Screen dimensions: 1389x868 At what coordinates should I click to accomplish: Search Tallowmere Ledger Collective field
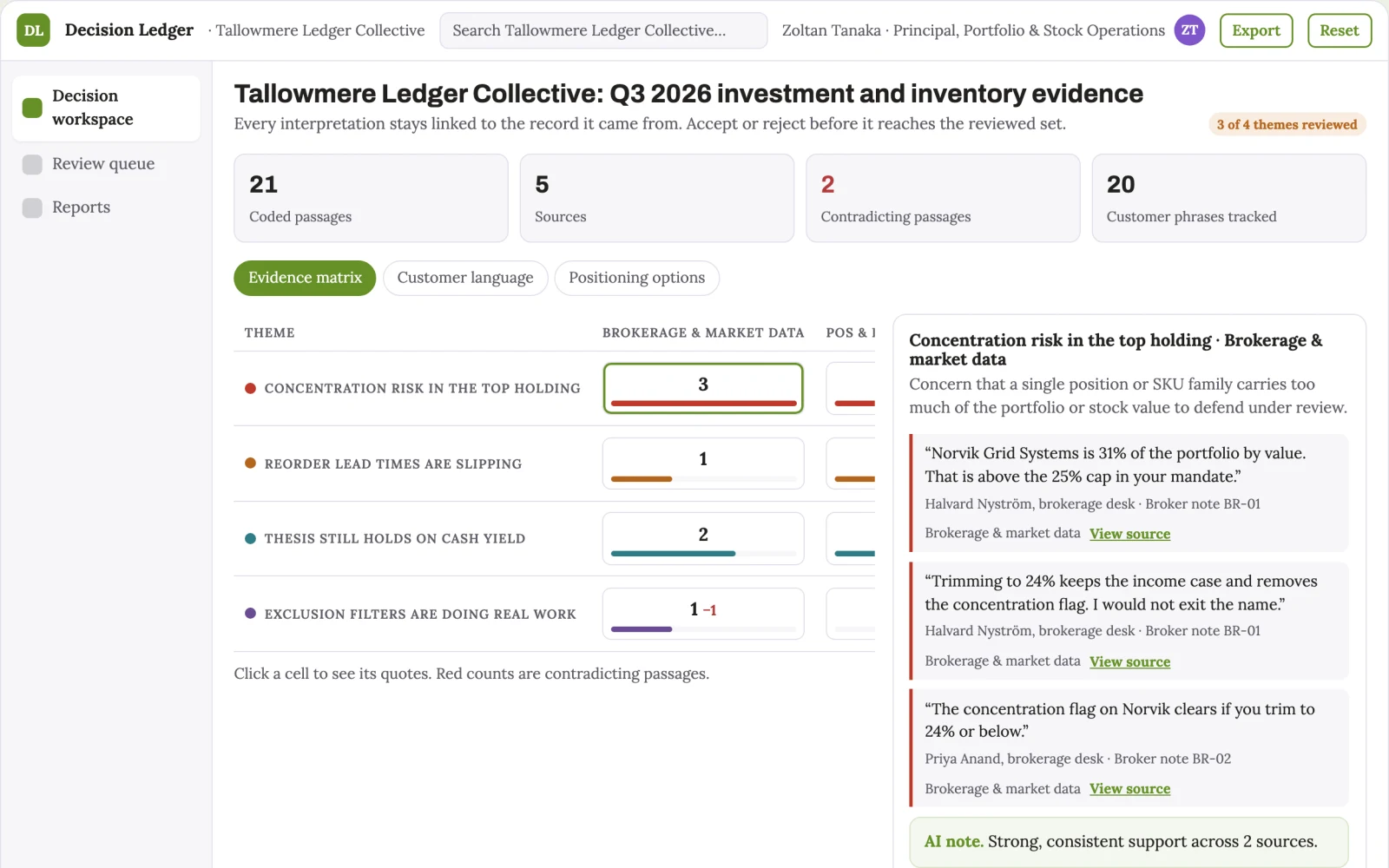point(603,30)
